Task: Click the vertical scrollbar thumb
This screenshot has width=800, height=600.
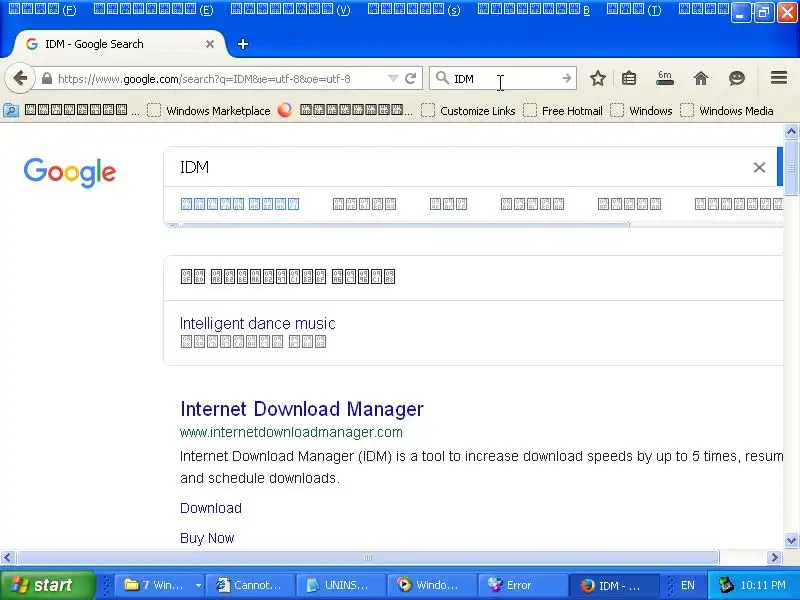Action: (x=791, y=167)
